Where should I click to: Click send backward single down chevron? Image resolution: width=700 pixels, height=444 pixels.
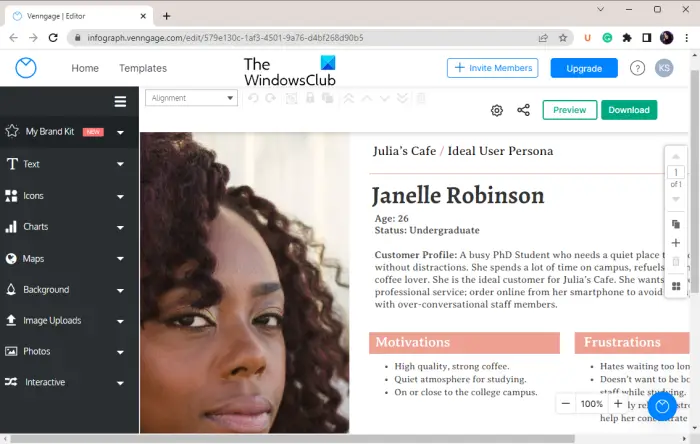384,98
